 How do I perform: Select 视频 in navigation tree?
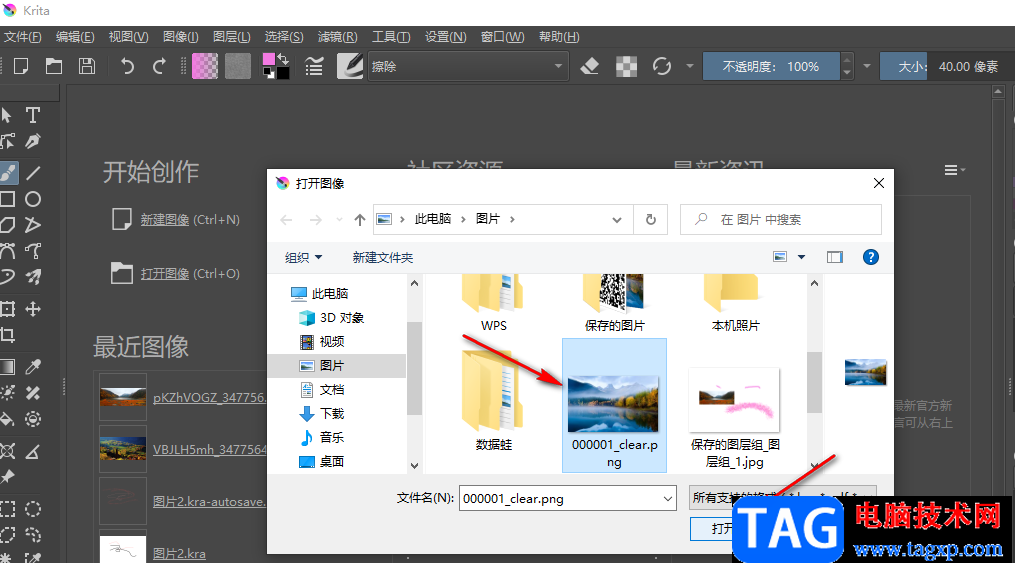(x=322, y=342)
